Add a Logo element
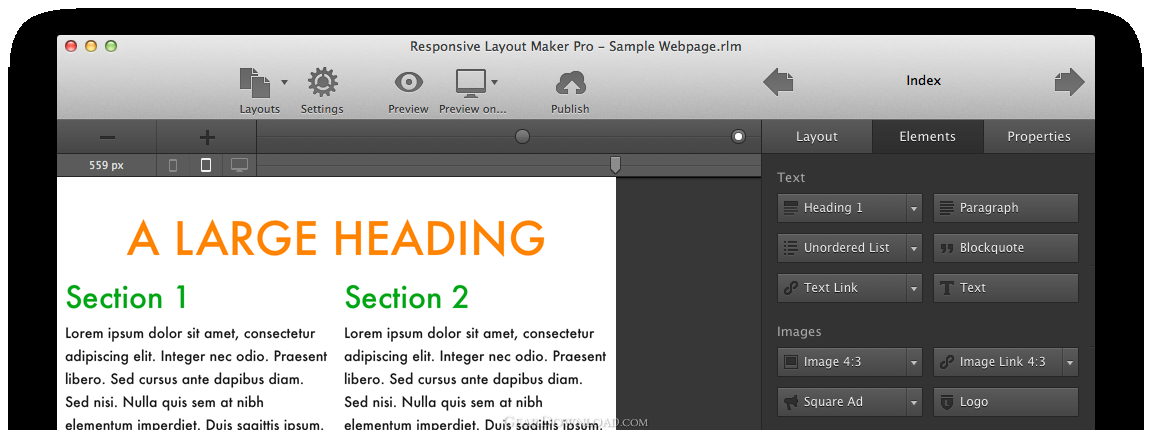This screenshot has width=1152, height=430. 1006,402
